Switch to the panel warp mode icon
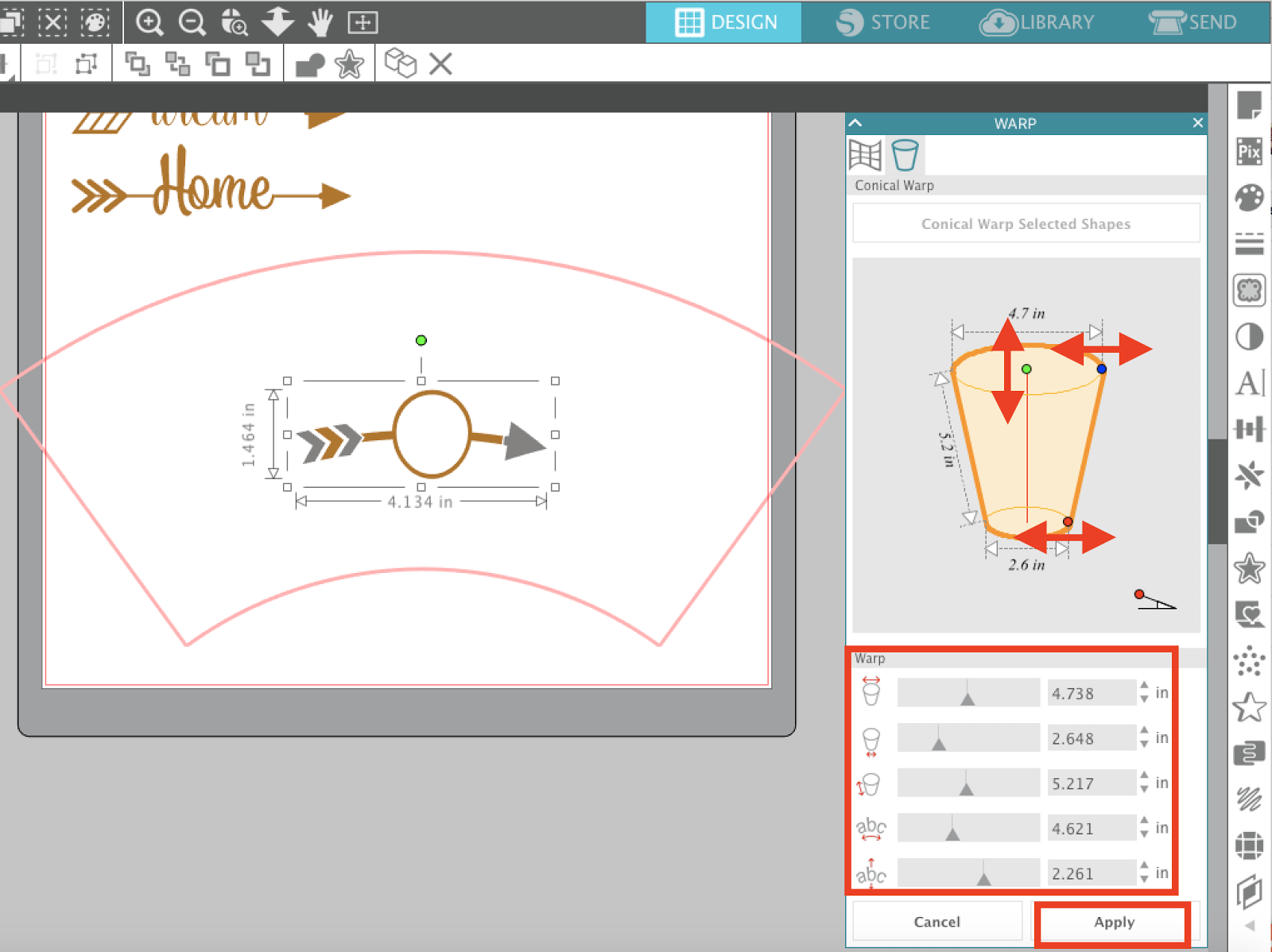Image resolution: width=1272 pixels, height=952 pixels. (x=865, y=155)
